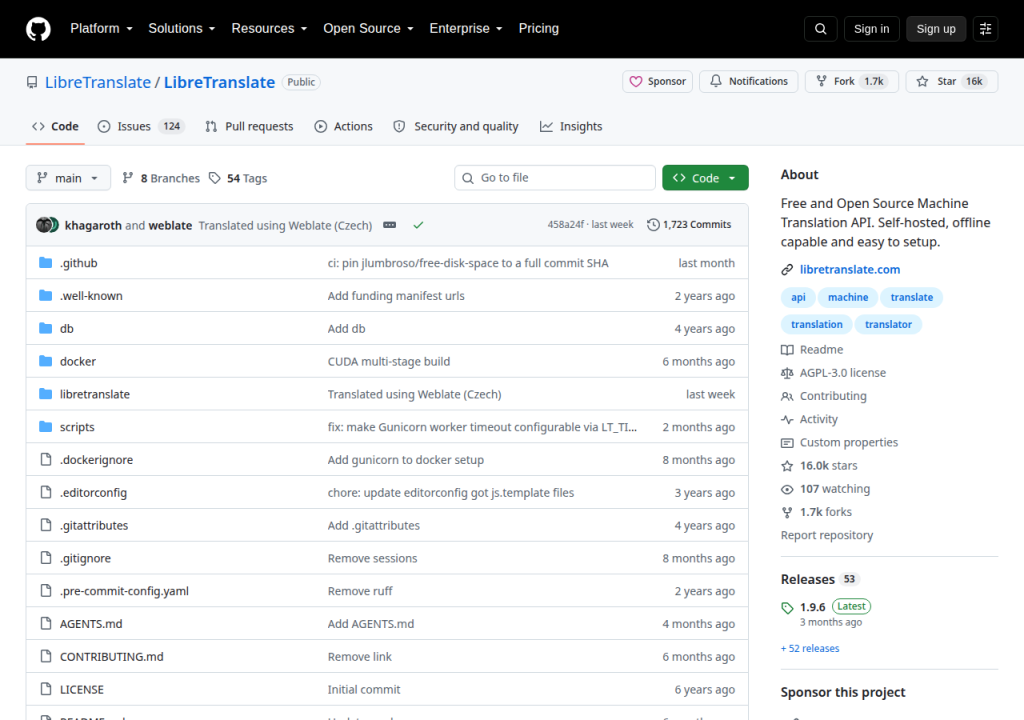Open Contributing link in About sidebar
Viewport: 1024px width, 720px height.
[x=824, y=396]
